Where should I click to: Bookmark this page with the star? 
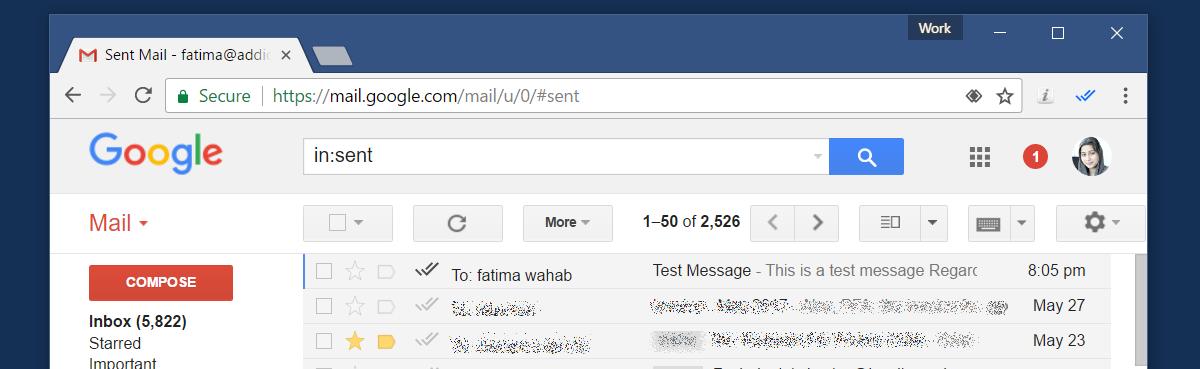(x=1005, y=96)
